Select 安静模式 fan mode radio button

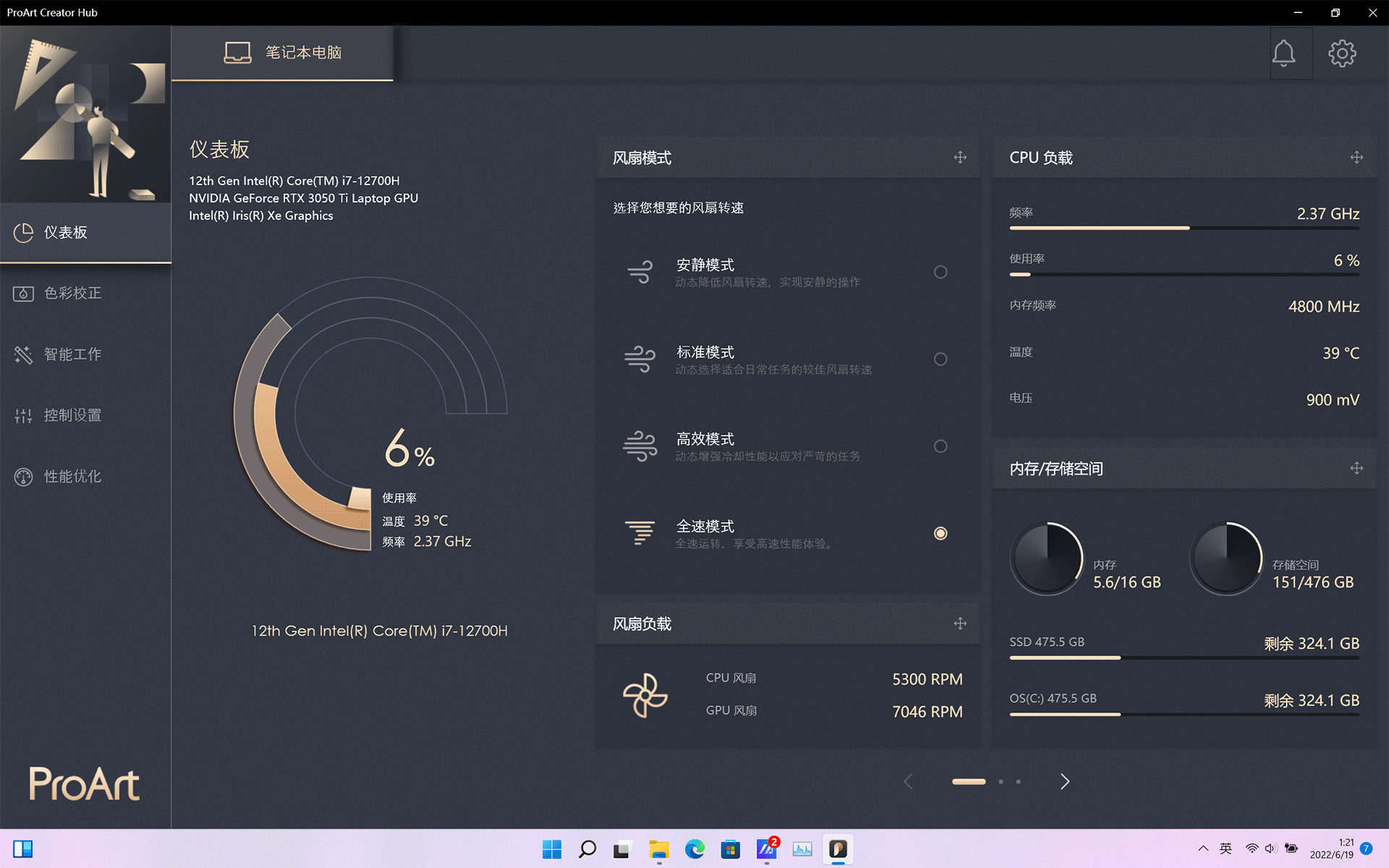click(940, 272)
